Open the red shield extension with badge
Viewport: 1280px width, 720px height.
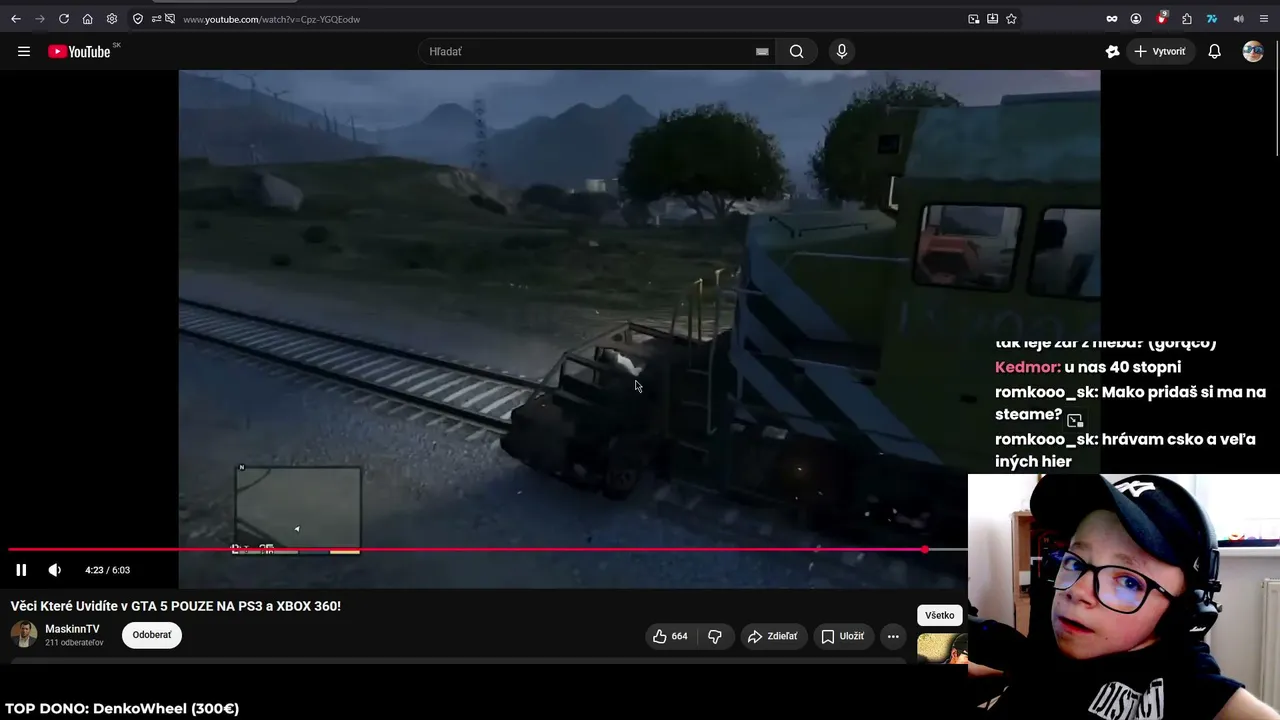tap(1162, 18)
